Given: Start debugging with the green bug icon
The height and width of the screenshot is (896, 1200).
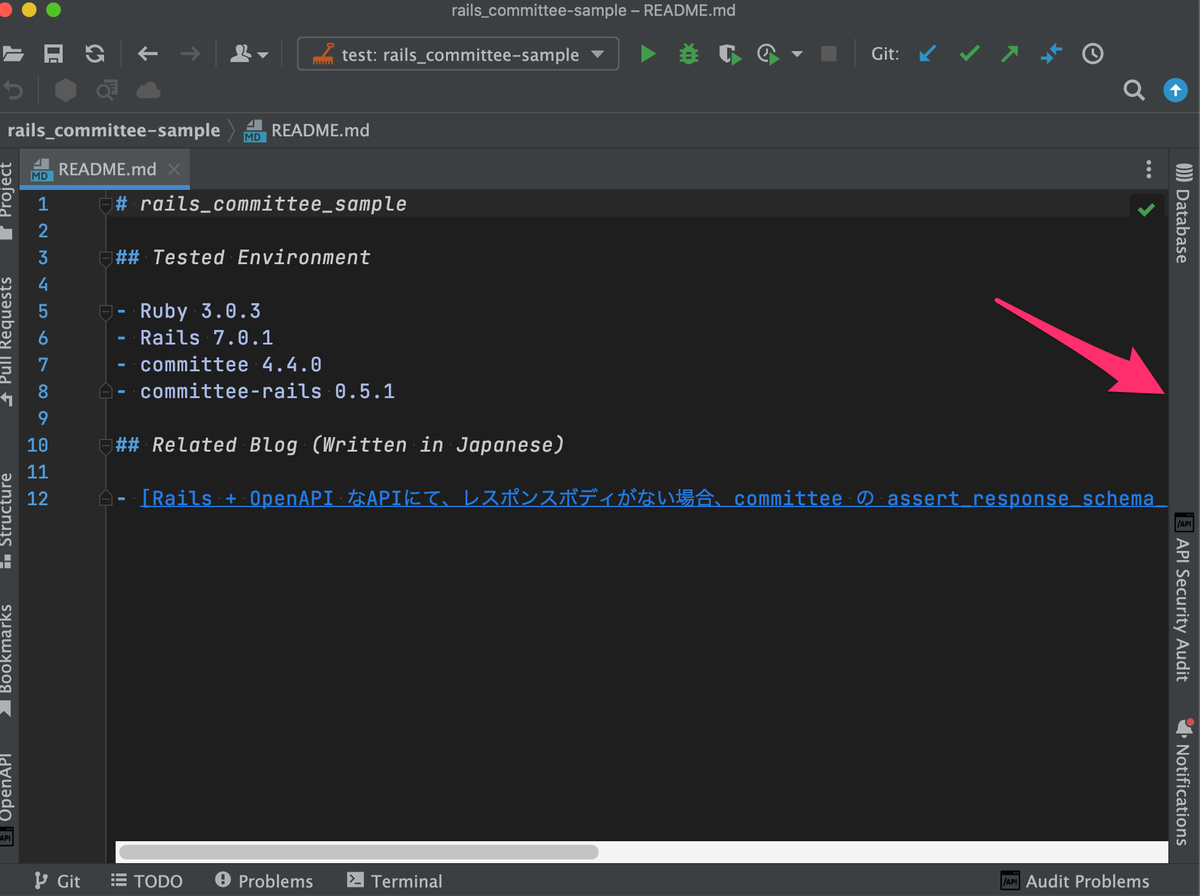Looking at the screenshot, I should point(688,54).
